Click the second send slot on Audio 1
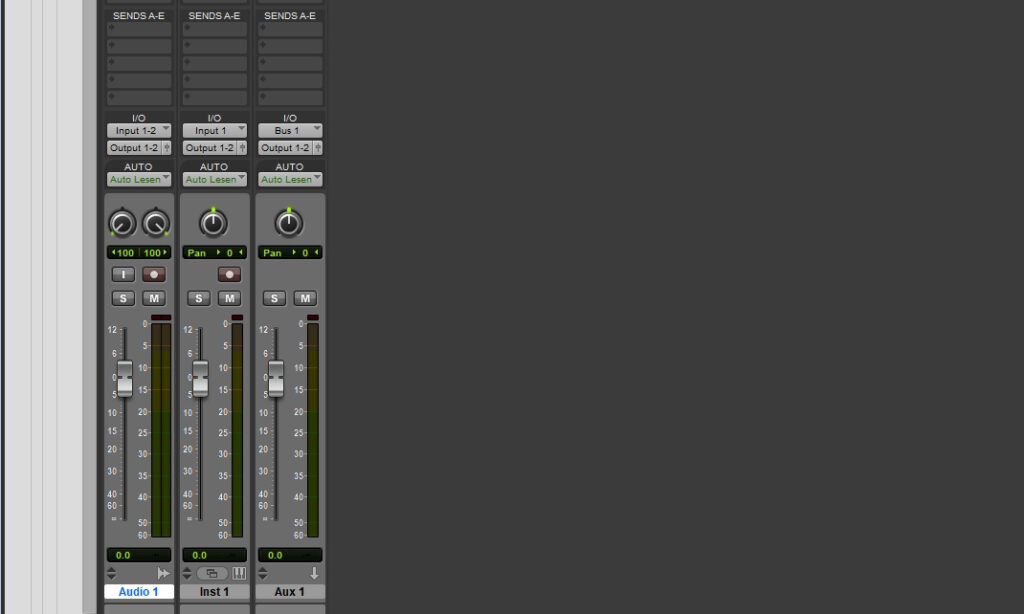1024x614 pixels. click(x=139, y=46)
